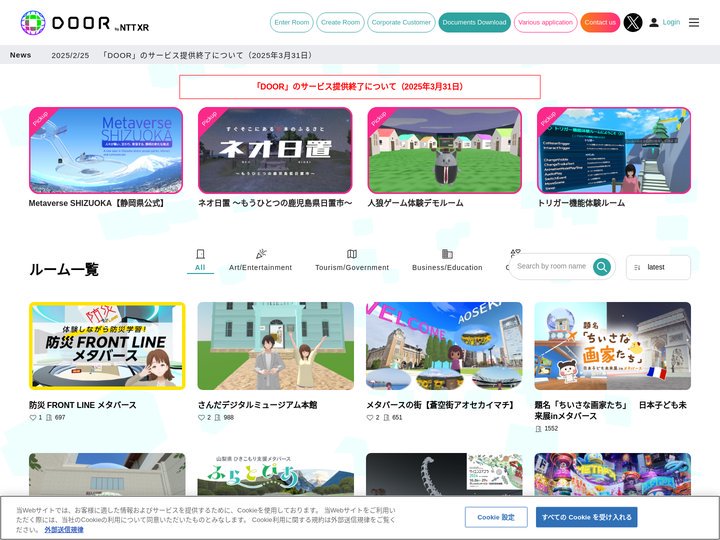Click the News label

click(x=21, y=55)
